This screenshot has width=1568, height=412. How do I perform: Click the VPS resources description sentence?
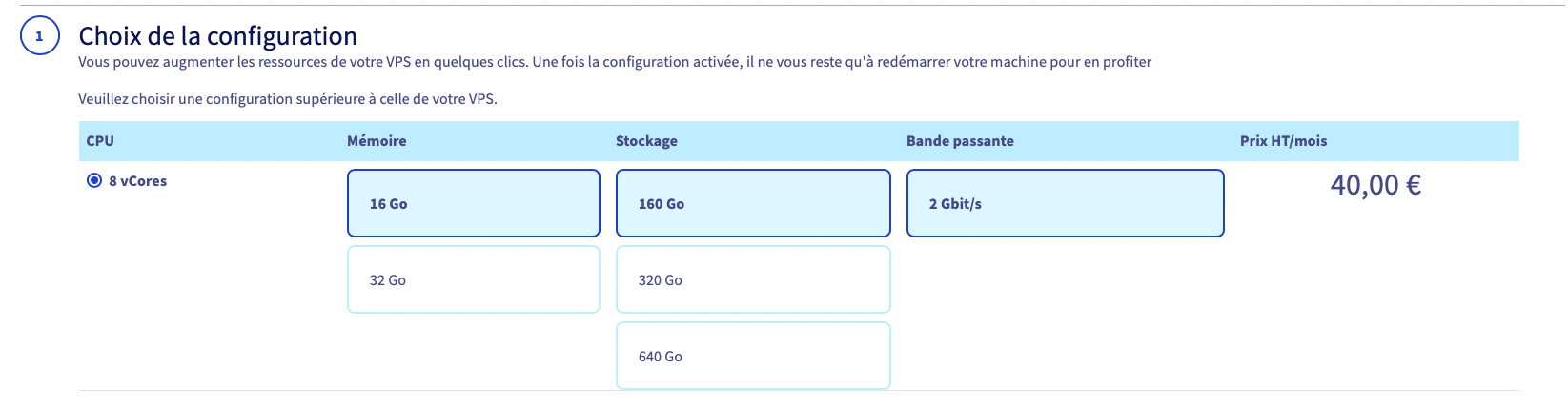pyautogui.click(x=615, y=62)
